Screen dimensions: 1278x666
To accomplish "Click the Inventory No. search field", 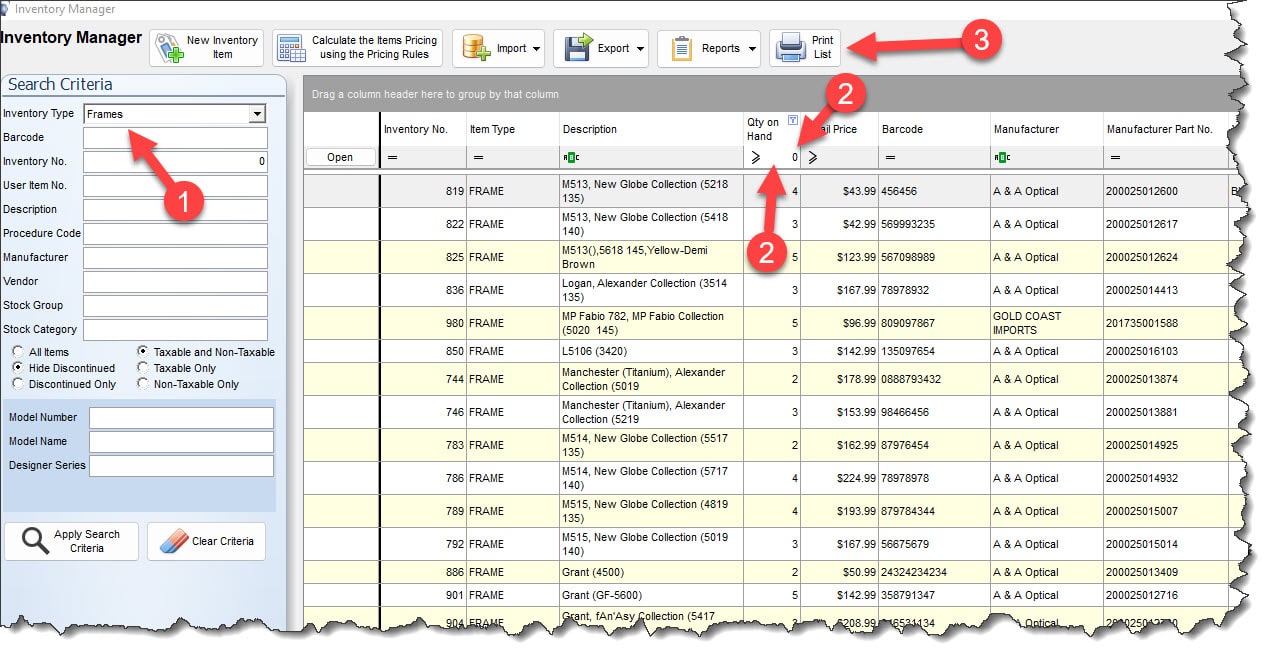I will coord(175,162).
